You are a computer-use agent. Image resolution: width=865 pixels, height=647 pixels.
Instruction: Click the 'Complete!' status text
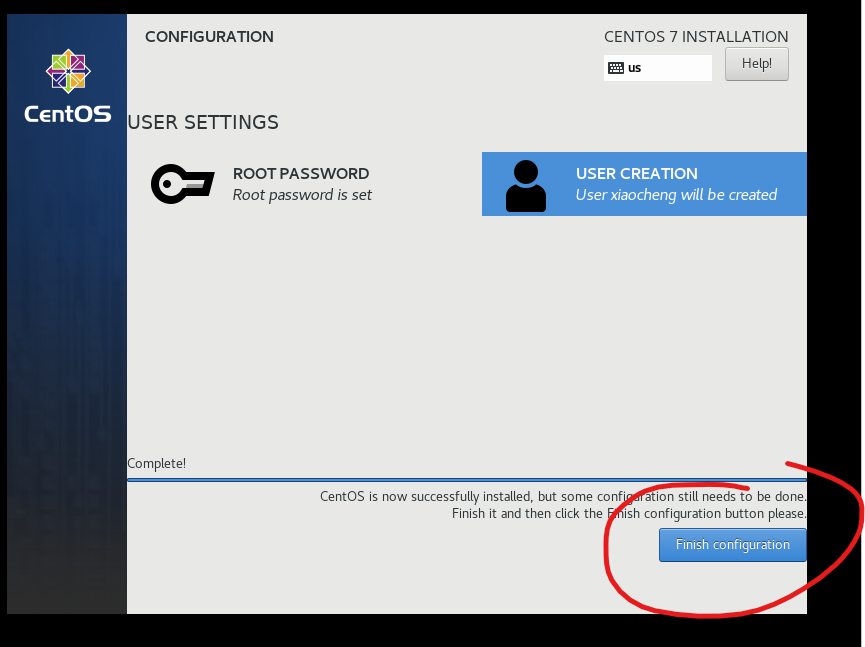[x=157, y=463]
